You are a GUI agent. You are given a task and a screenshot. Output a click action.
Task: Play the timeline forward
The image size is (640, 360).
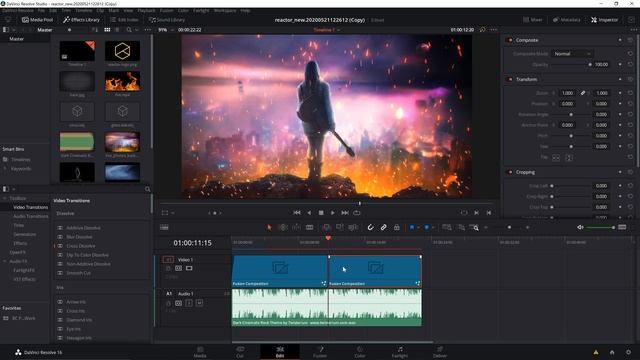tap(333, 213)
